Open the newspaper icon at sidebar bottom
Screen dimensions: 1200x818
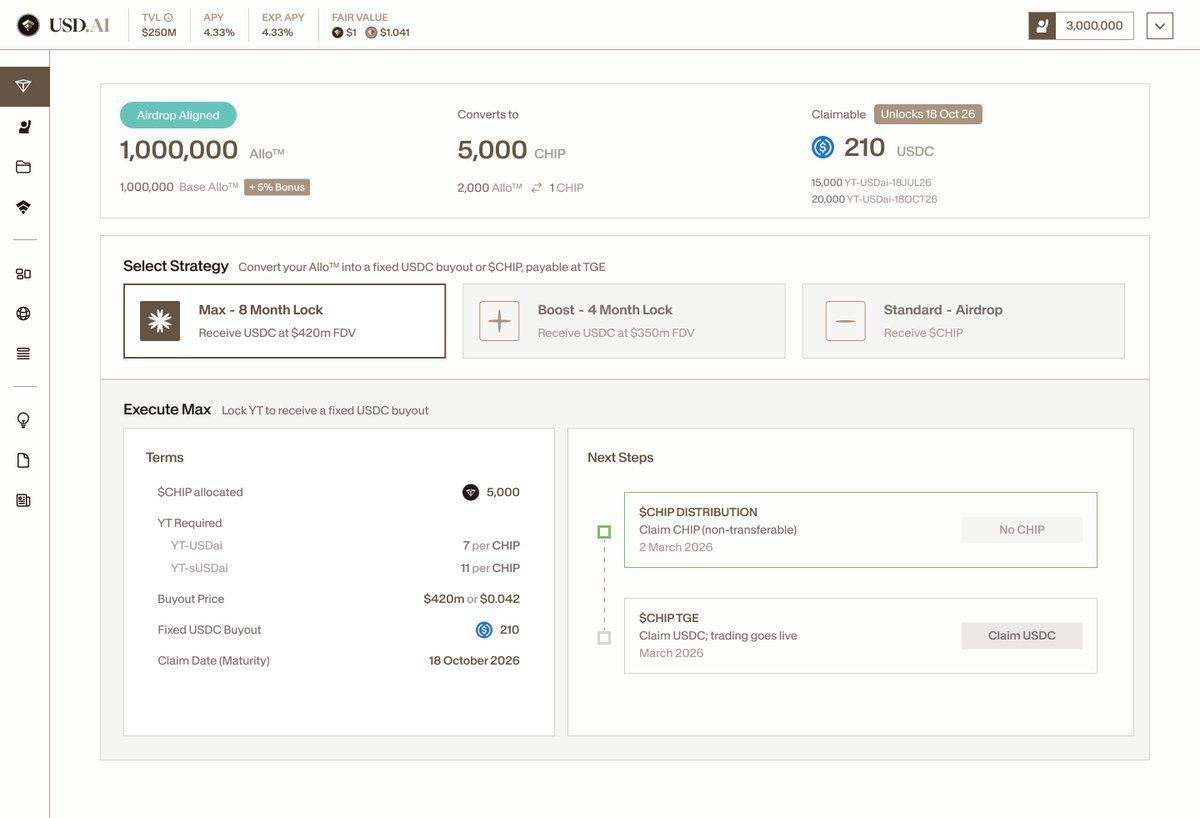24,500
